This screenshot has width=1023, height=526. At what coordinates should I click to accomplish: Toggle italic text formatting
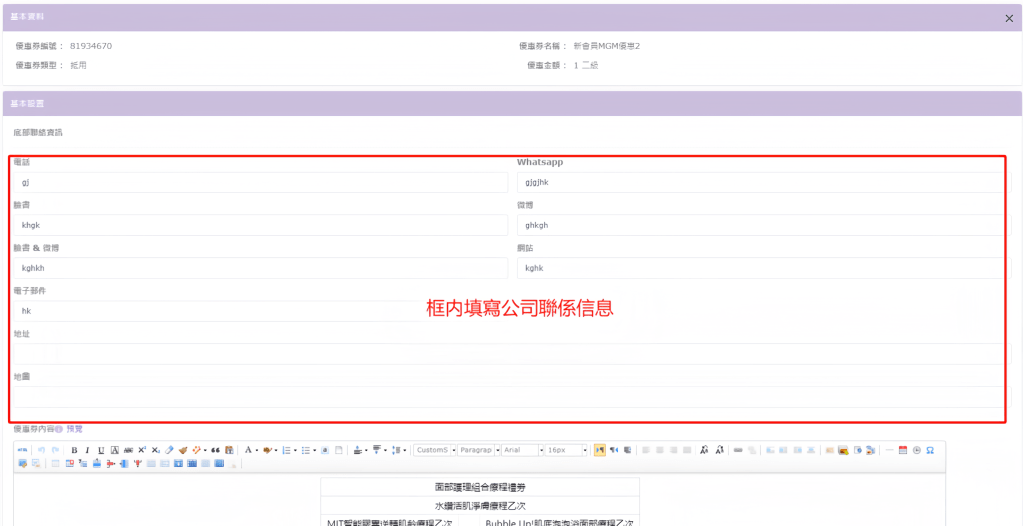[x=88, y=450]
